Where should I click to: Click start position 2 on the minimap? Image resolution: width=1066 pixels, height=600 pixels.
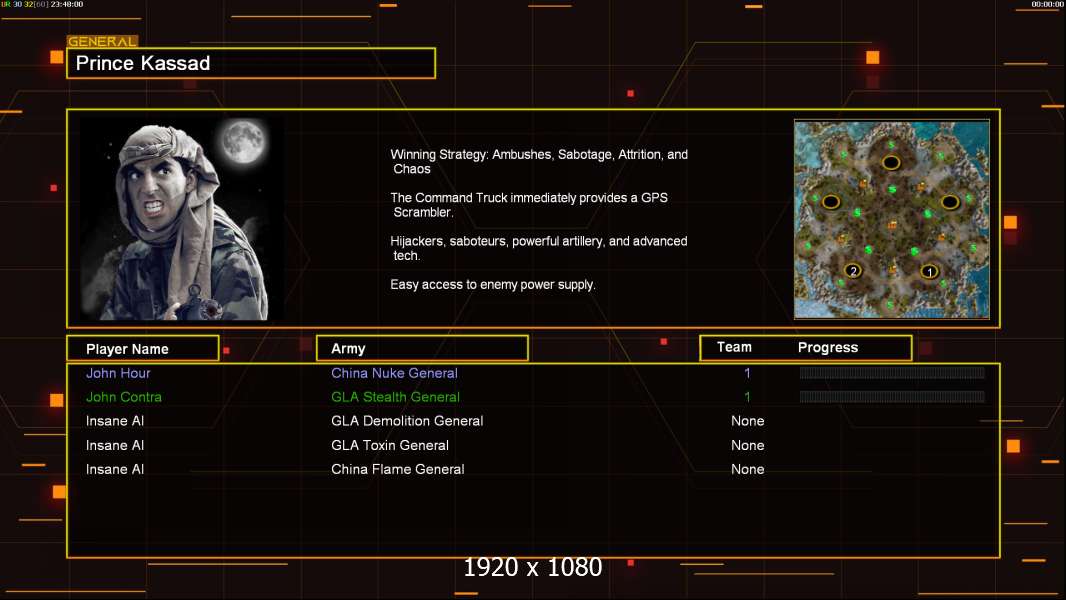[x=853, y=271]
